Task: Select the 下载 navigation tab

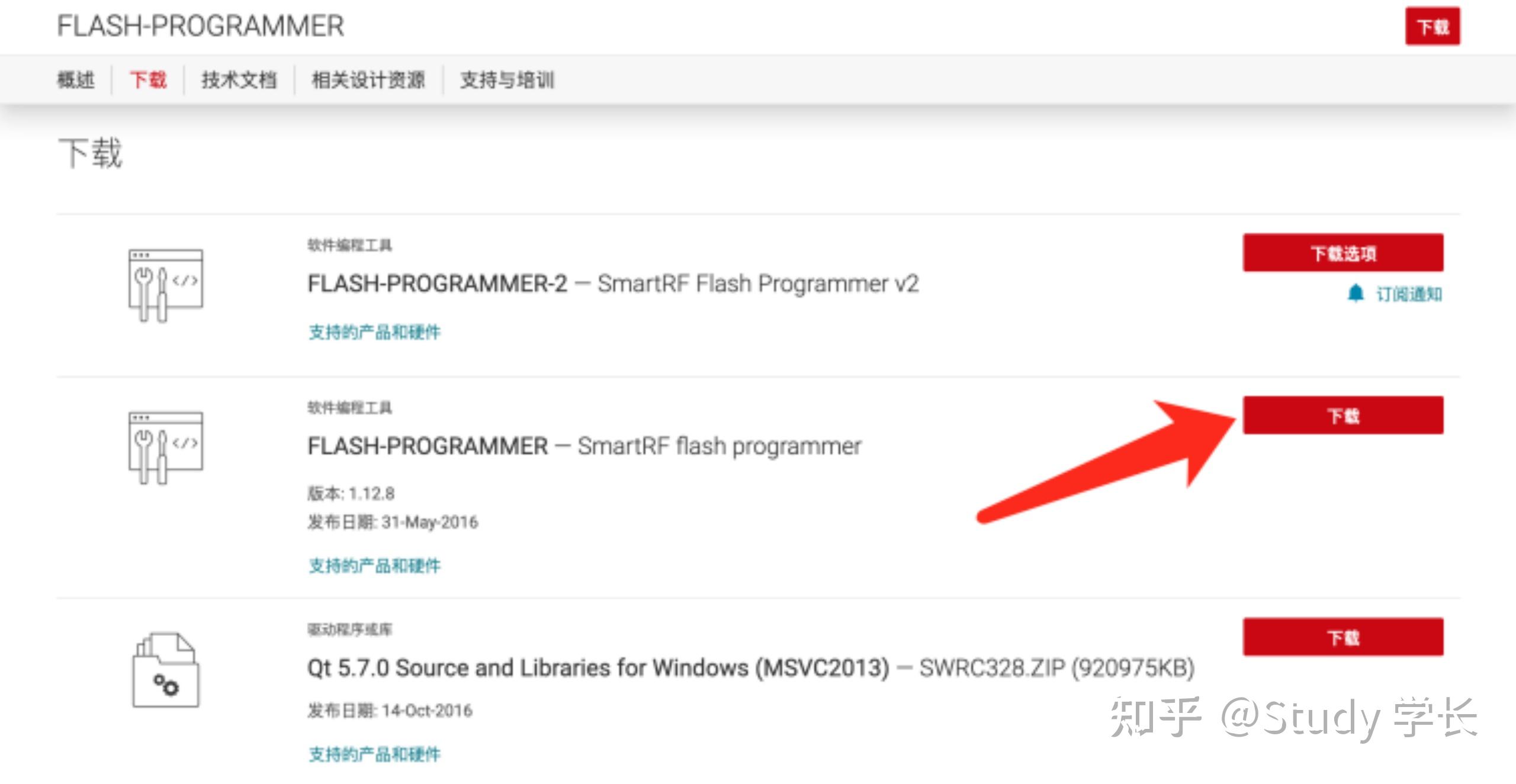Action: [148, 79]
